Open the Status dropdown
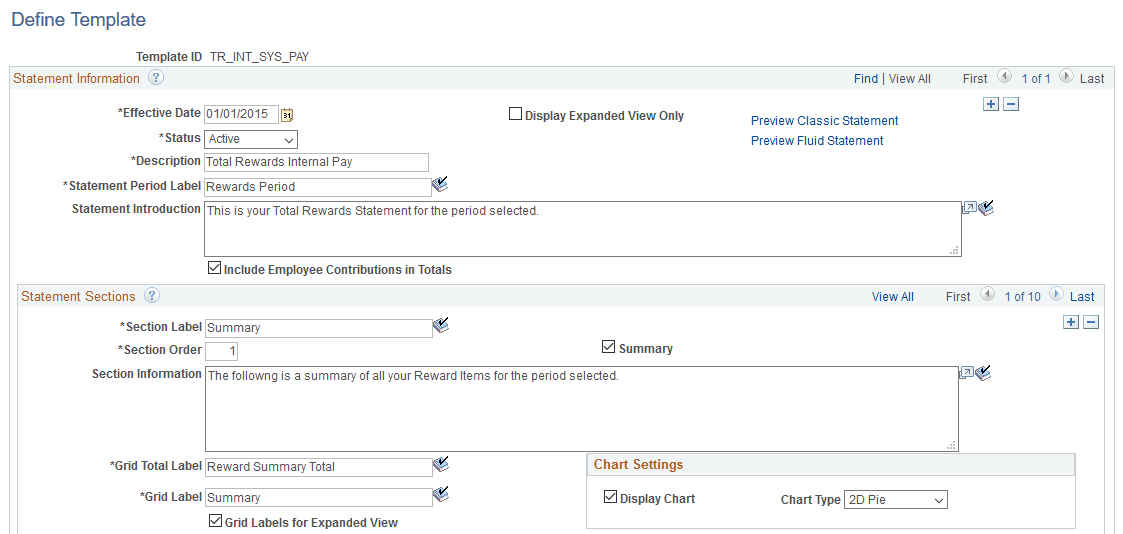1123x534 pixels. point(251,139)
